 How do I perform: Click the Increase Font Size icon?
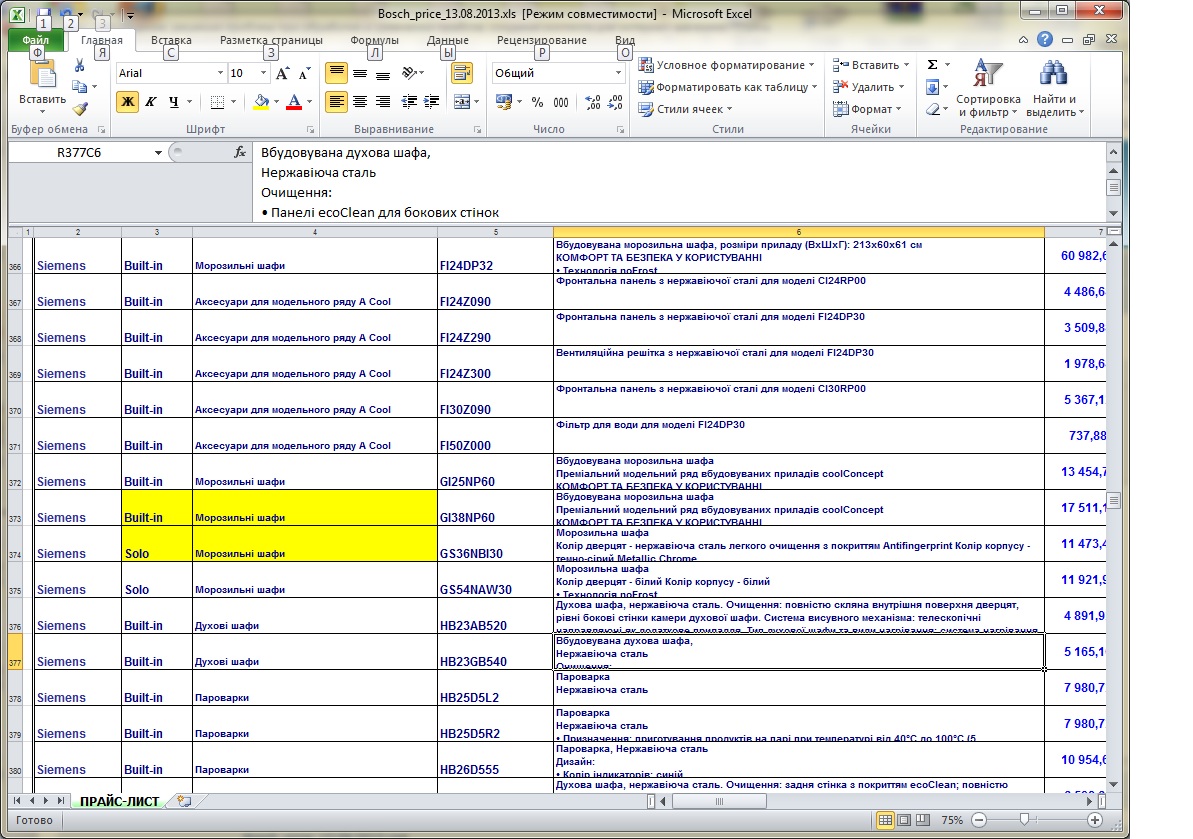click(x=282, y=73)
